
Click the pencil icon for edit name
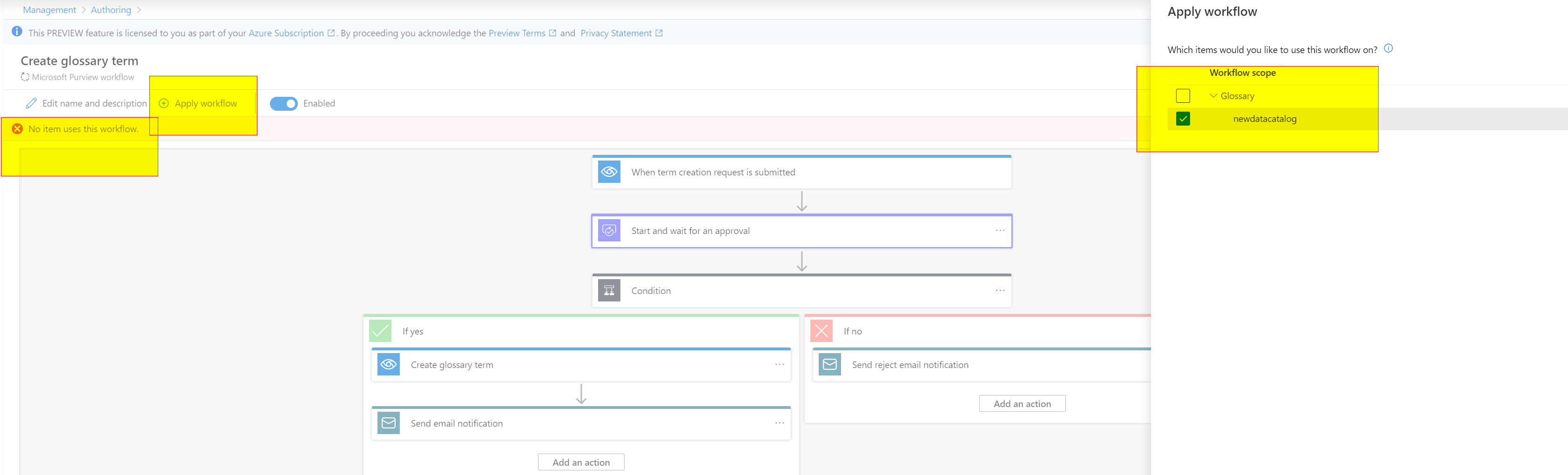point(31,103)
